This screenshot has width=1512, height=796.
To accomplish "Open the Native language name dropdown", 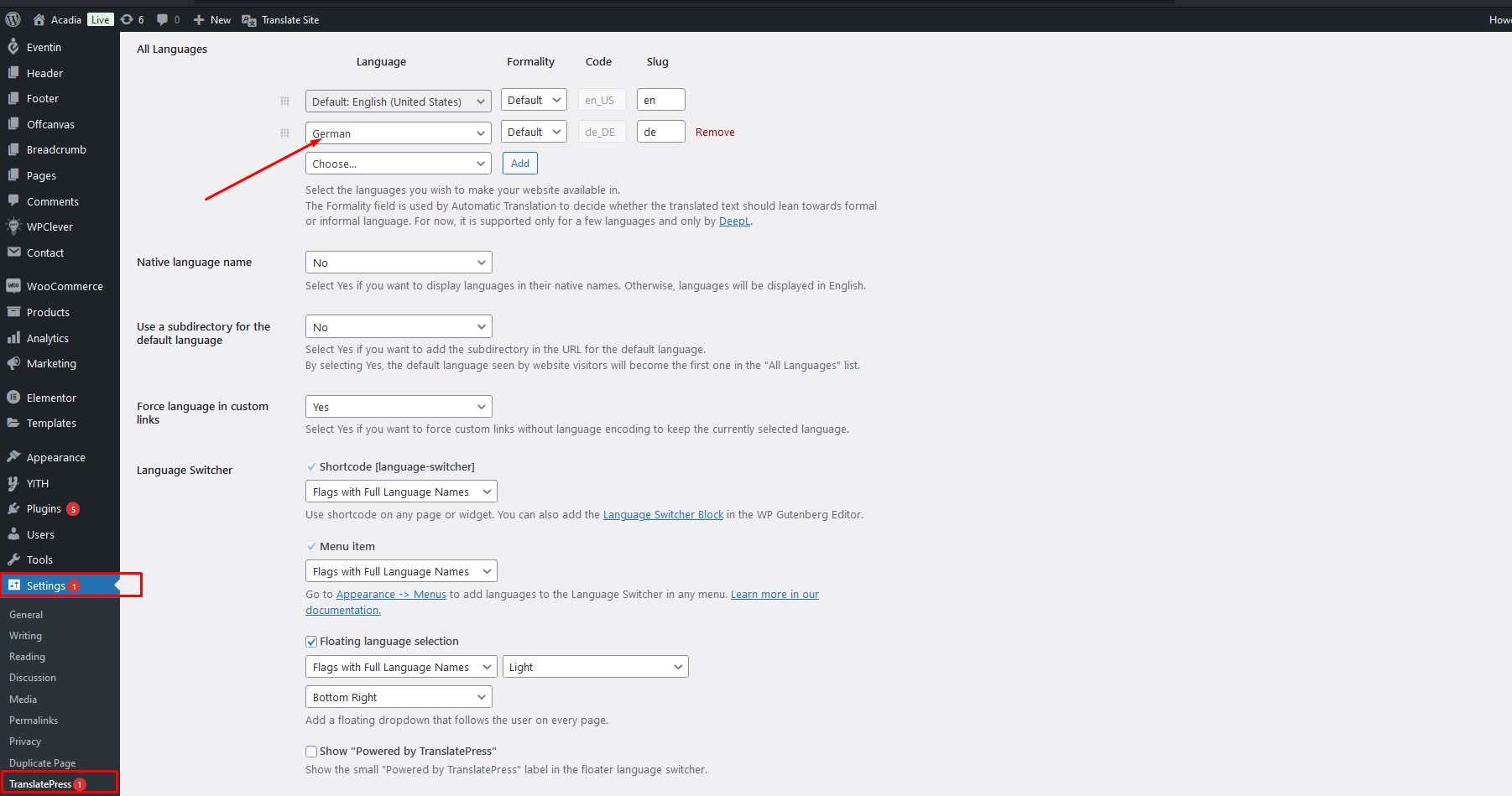I will click(399, 263).
